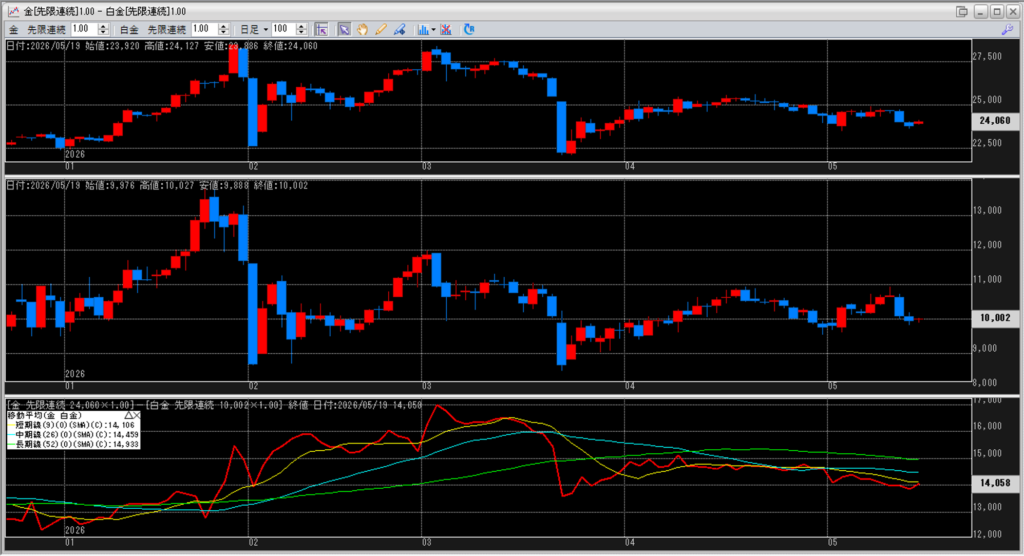Image resolution: width=1024 pixels, height=556 pixels.
Task: Increase the gold multiplier 1.00 spinner
Action: pyautogui.click(x=103, y=26)
